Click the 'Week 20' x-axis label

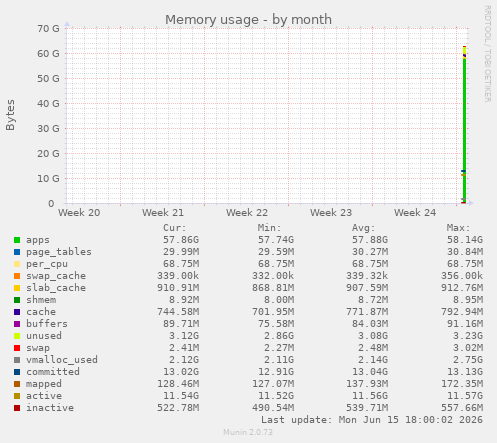(79, 213)
